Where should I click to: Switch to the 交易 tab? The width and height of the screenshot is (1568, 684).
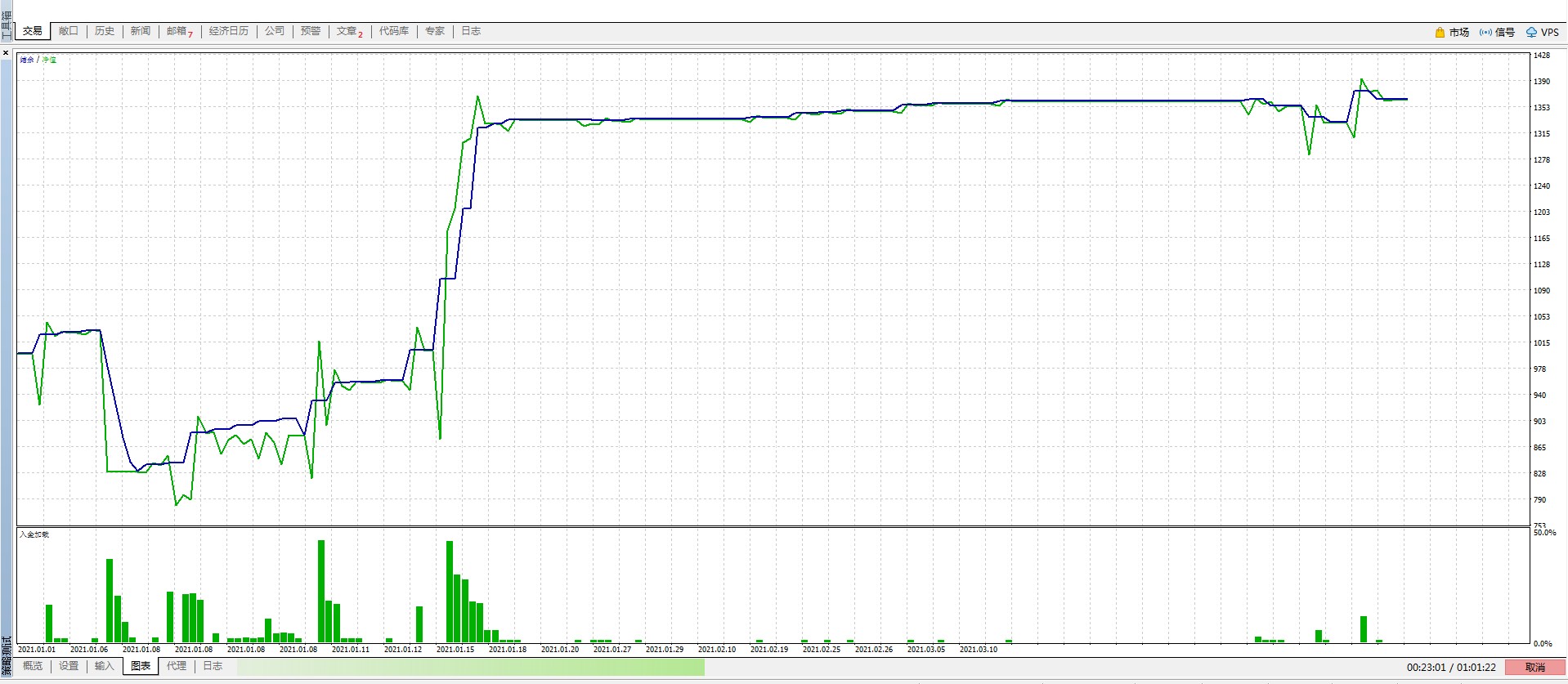[33, 31]
